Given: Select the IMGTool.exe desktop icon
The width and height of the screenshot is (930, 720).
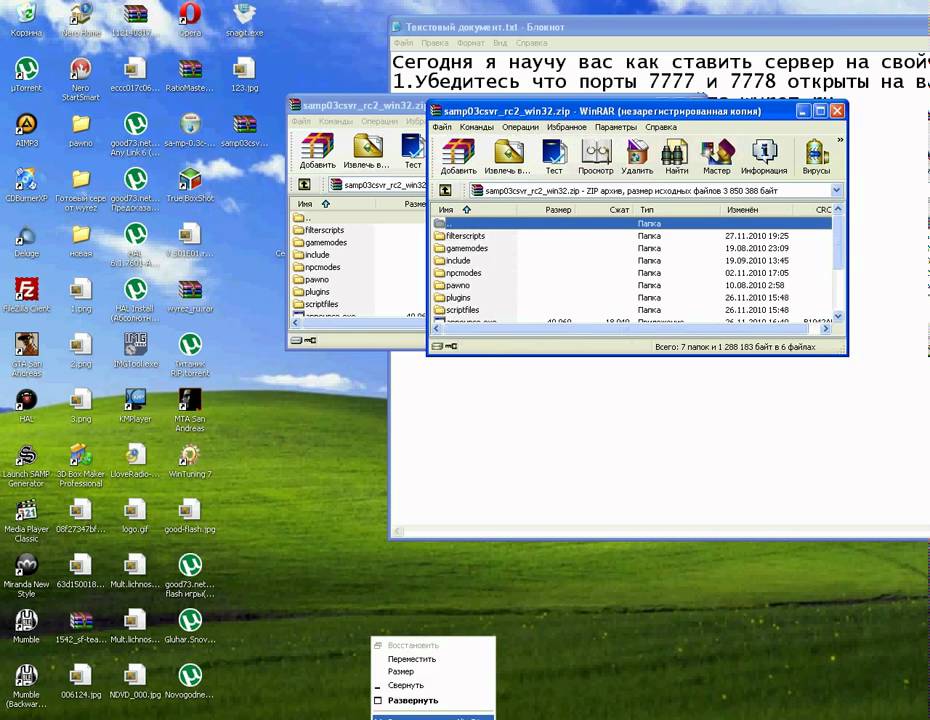Looking at the screenshot, I should coord(135,350).
